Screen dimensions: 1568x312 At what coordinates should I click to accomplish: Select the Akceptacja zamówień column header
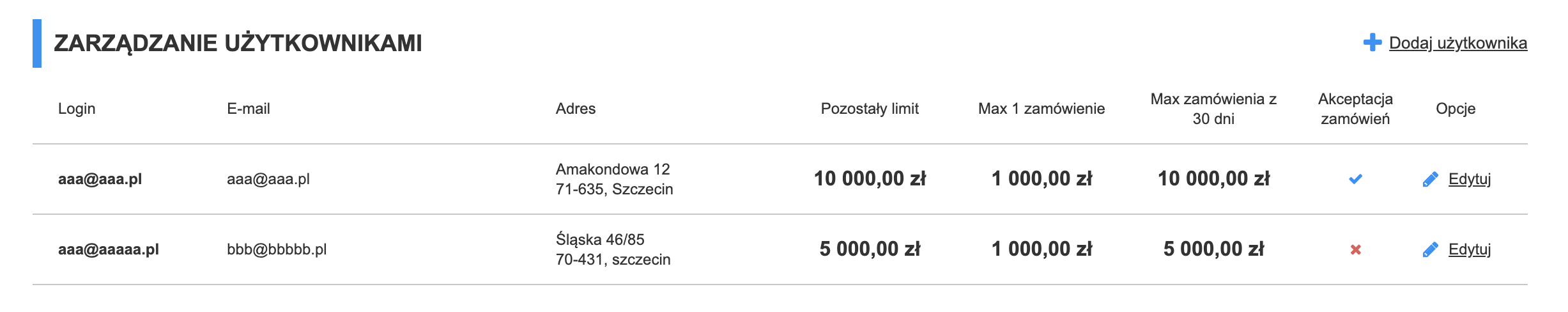tap(1355, 109)
